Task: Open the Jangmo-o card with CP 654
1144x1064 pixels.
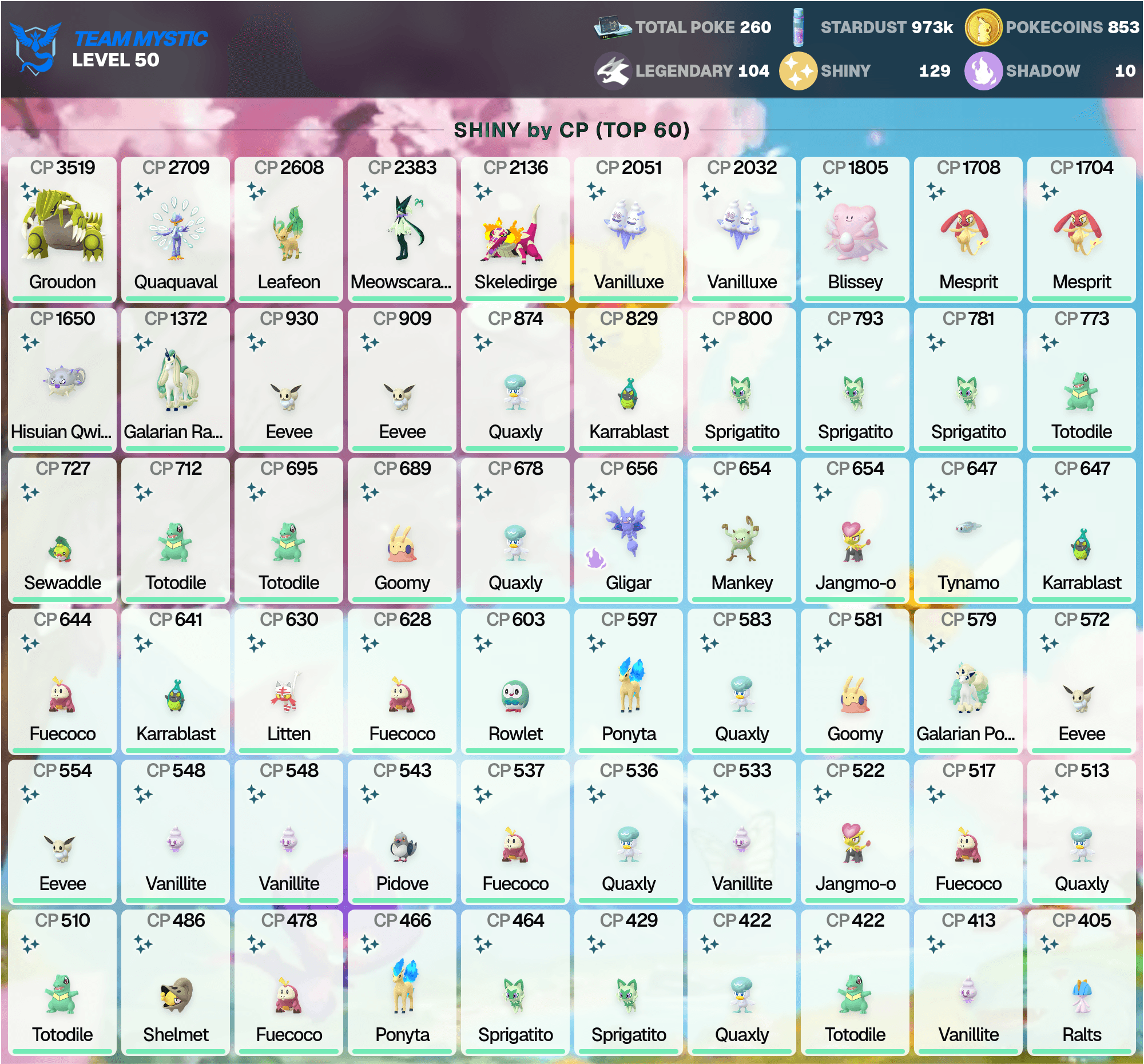Action: (x=855, y=530)
